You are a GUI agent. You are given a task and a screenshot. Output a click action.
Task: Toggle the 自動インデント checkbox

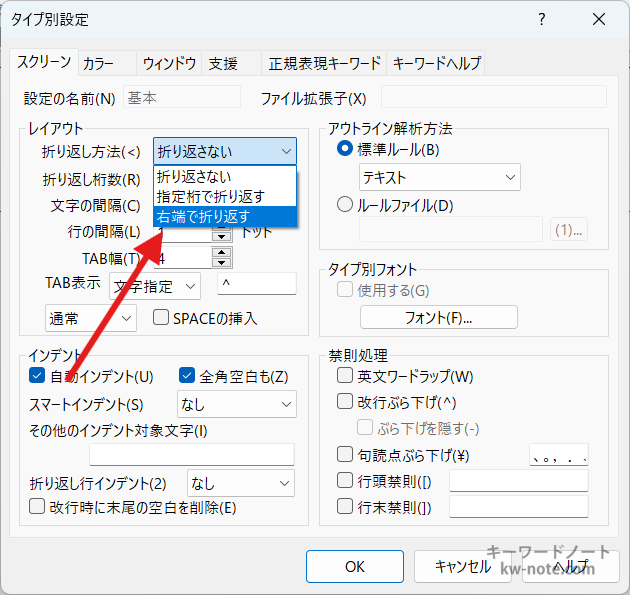click(37, 376)
